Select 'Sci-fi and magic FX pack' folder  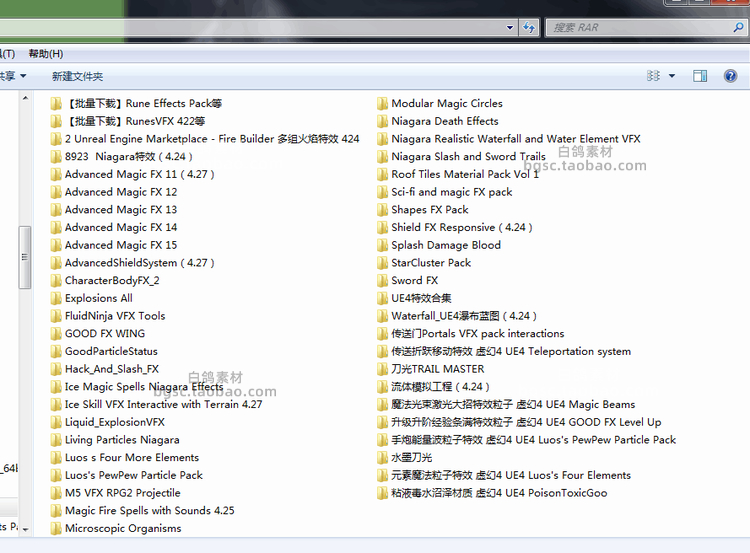(x=452, y=192)
